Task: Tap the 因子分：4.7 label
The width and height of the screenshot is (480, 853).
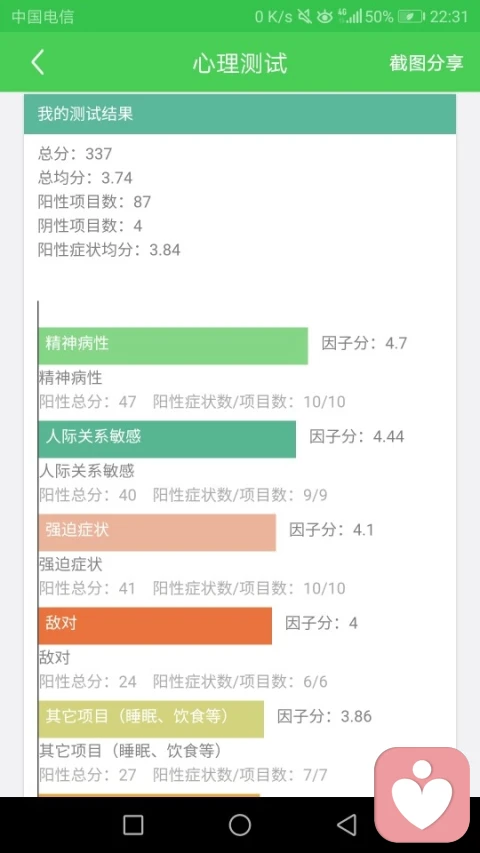Action: click(364, 343)
